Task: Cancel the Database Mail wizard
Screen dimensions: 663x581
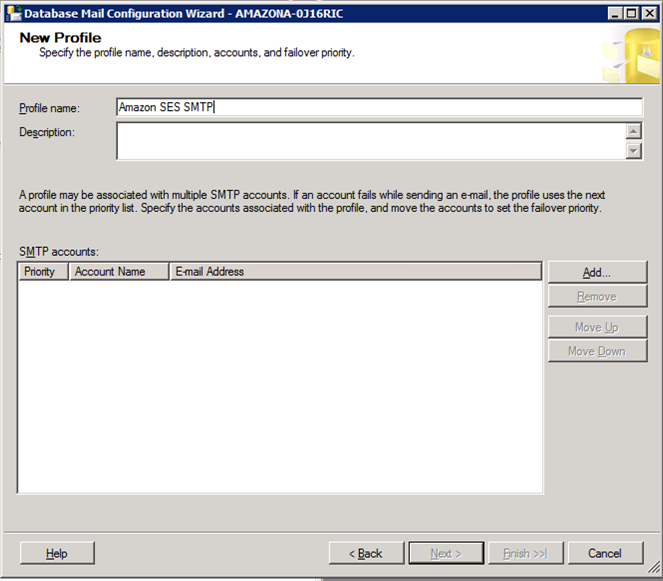Action: coord(605,553)
